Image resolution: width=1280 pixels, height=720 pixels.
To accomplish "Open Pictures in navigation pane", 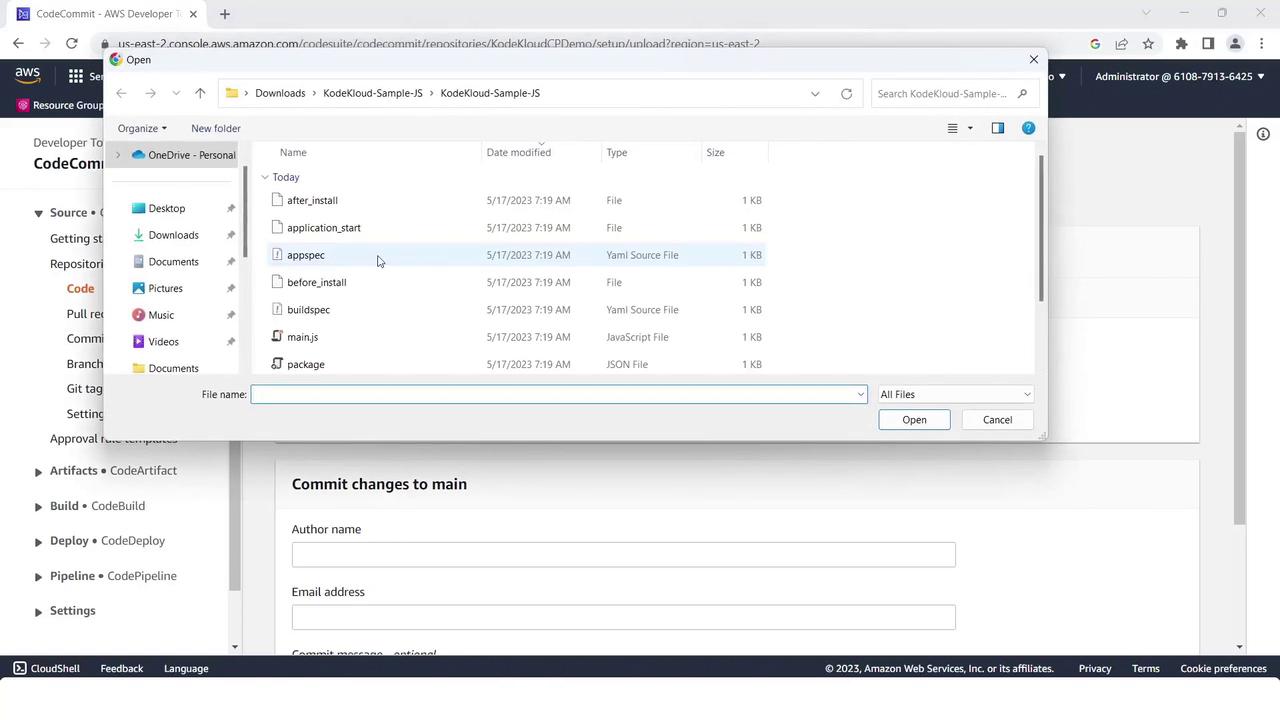I will pyautogui.click(x=165, y=288).
